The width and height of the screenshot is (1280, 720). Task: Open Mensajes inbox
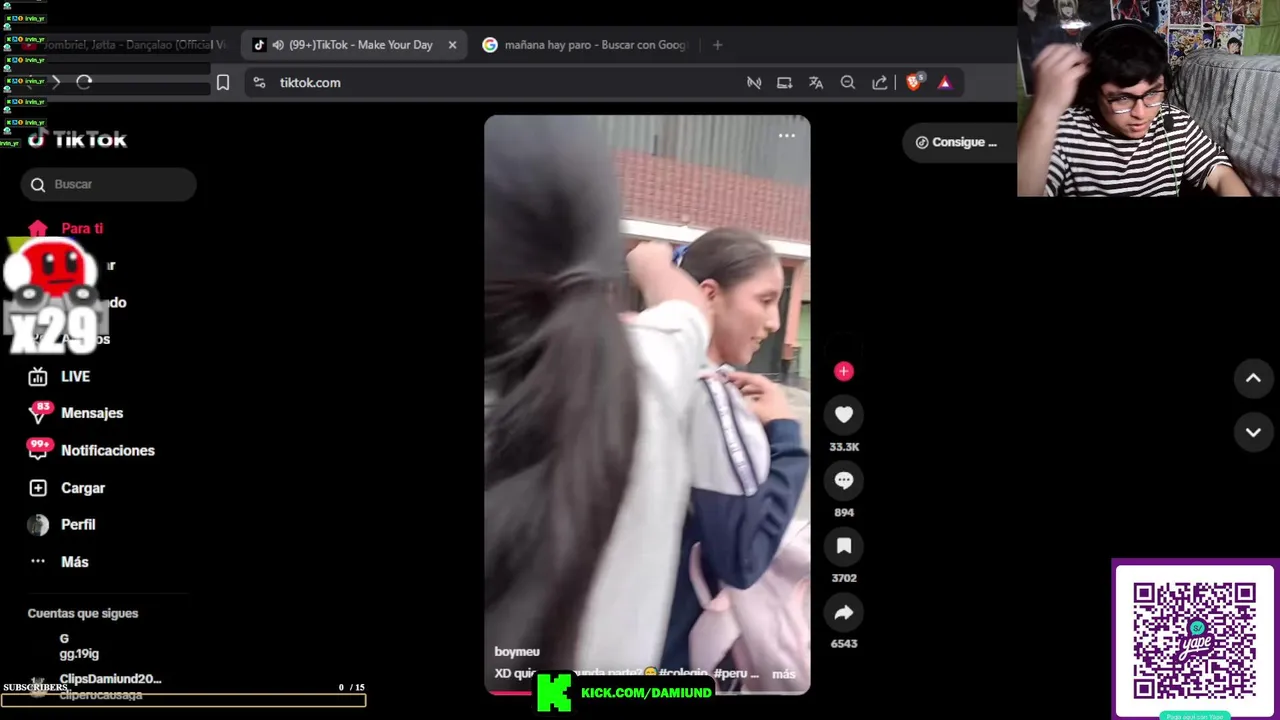point(92,413)
